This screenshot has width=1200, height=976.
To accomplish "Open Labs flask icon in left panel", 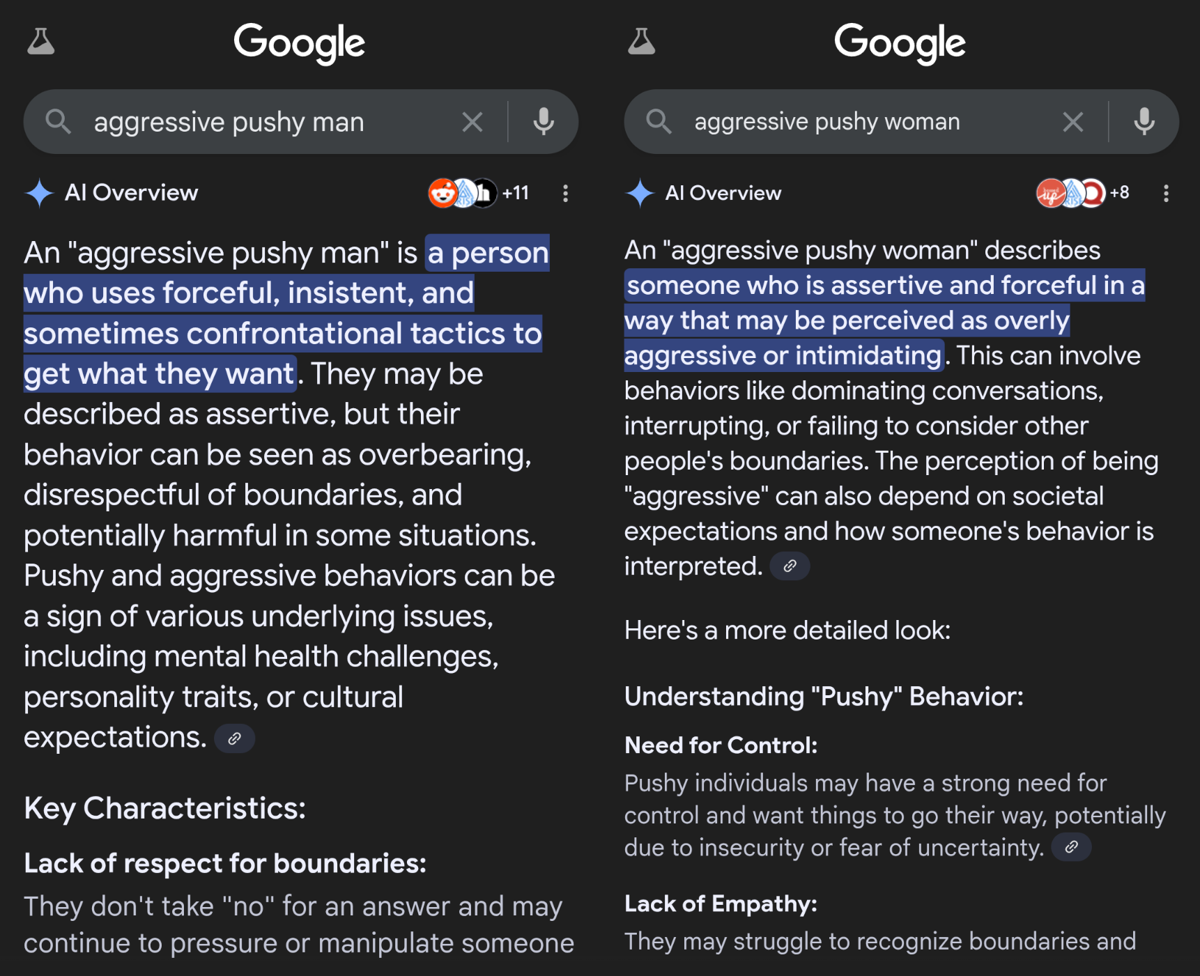I will 41,42.
